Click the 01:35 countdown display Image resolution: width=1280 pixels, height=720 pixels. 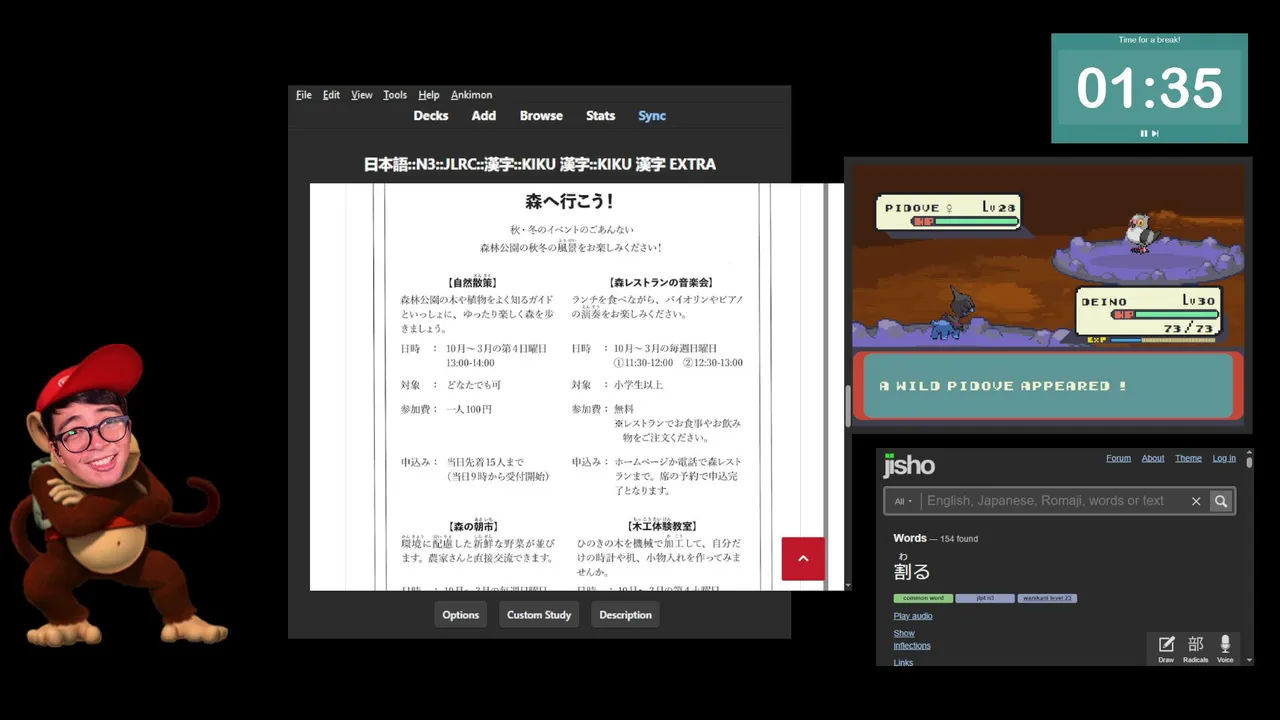pyautogui.click(x=1149, y=88)
